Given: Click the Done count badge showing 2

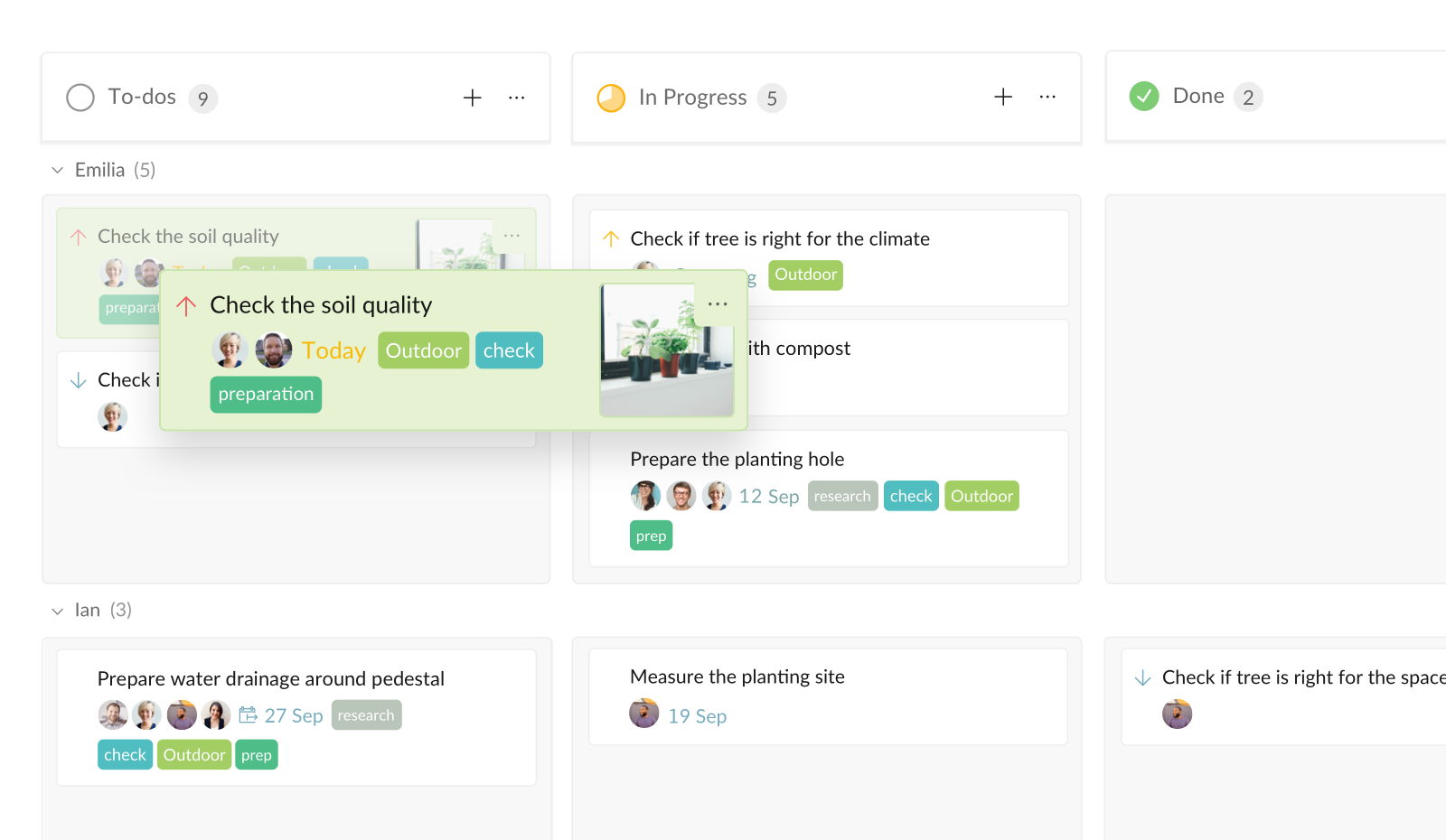Looking at the screenshot, I should (1248, 98).
